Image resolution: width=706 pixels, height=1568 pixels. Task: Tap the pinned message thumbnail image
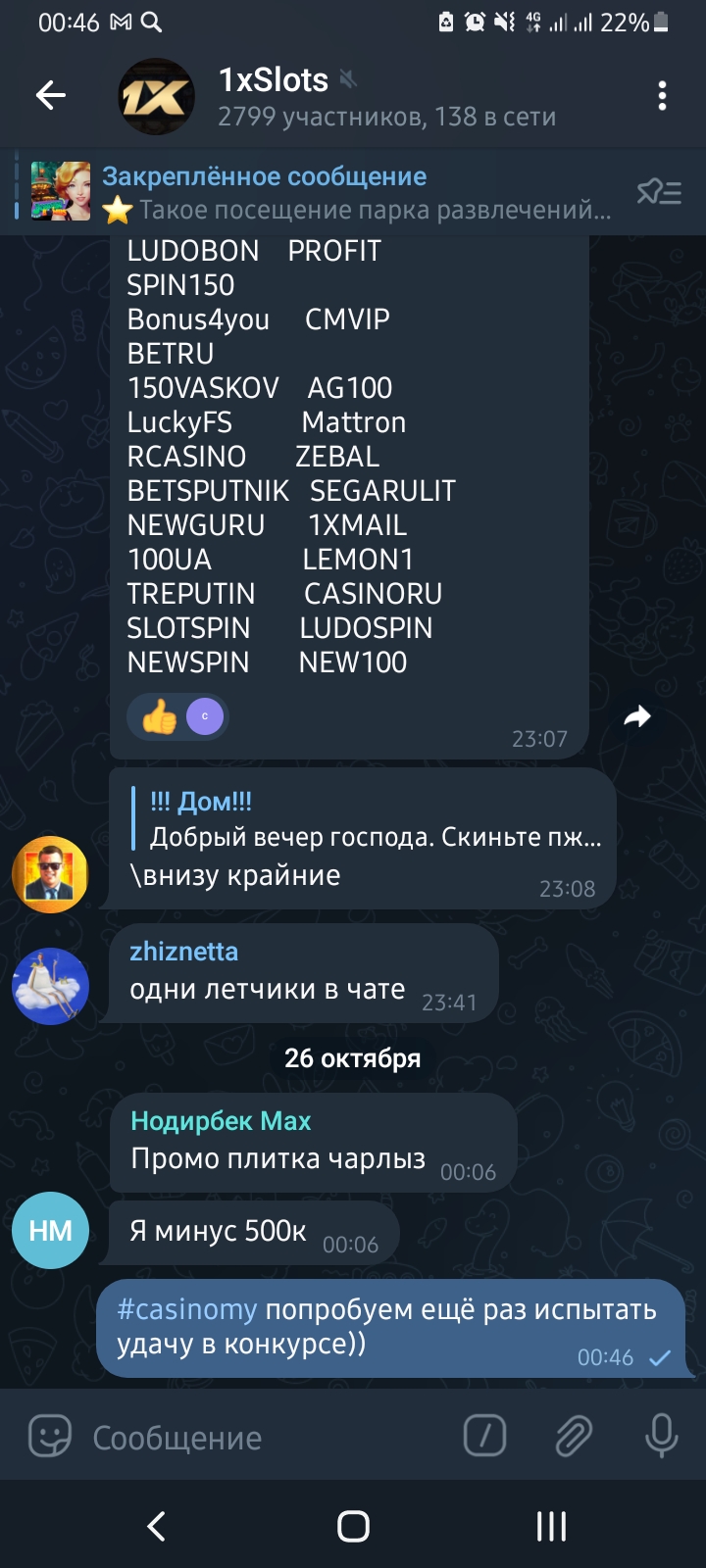pyautogui.click(x=61, y=191)
